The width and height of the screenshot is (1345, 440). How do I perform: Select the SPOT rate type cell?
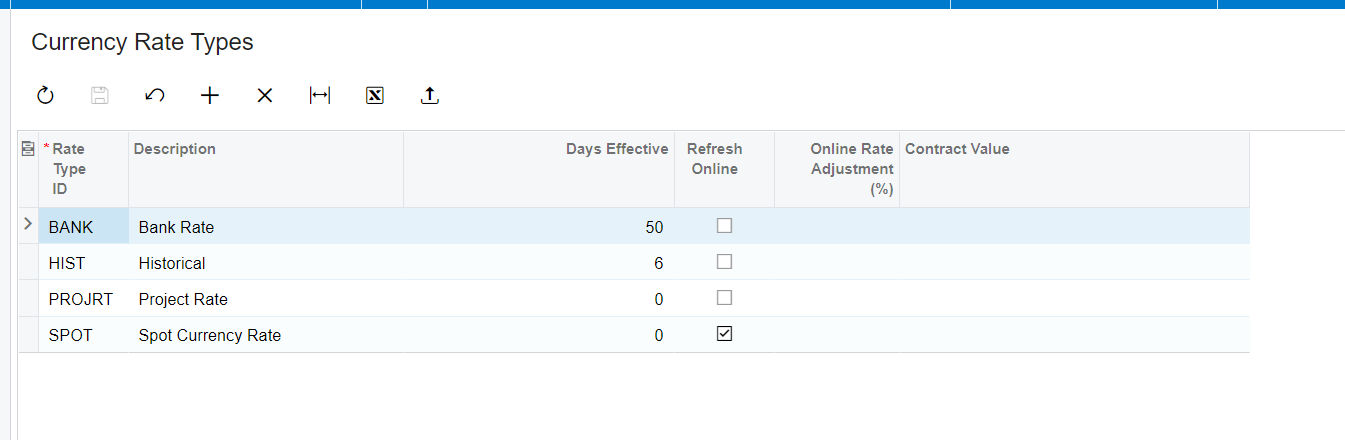tap(83, 335)
